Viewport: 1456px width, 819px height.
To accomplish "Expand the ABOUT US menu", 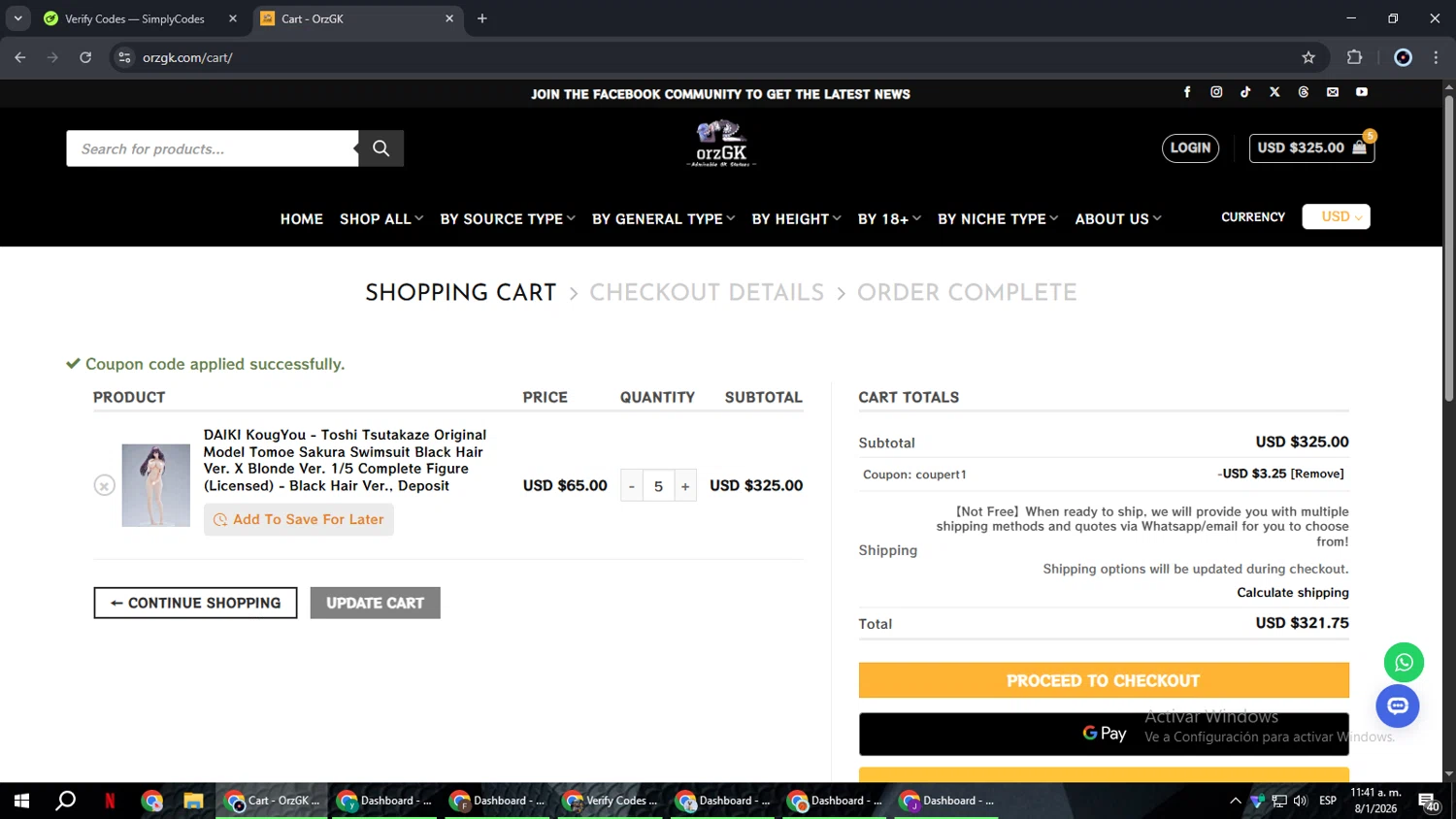I will tap(1118, 219).
